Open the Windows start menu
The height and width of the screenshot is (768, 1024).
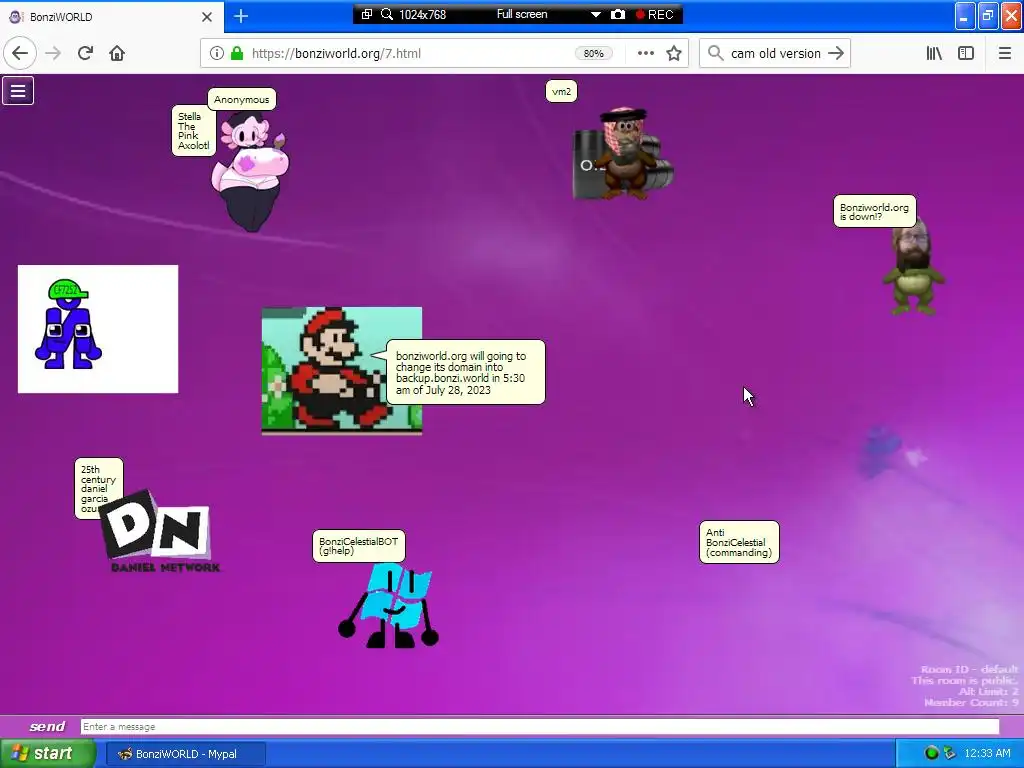coord(47,754)
